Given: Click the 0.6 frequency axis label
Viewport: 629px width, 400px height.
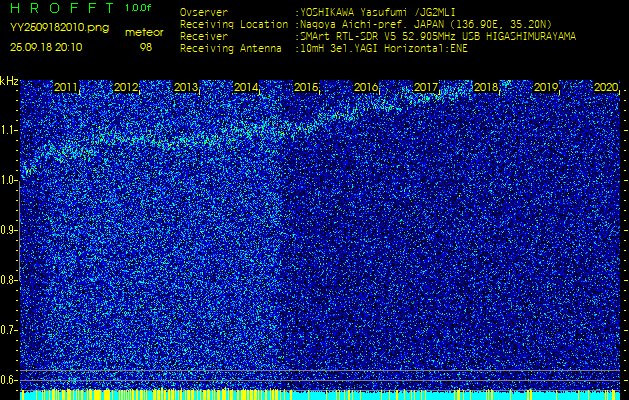Looking at the screenshot, I should (9, 380).
